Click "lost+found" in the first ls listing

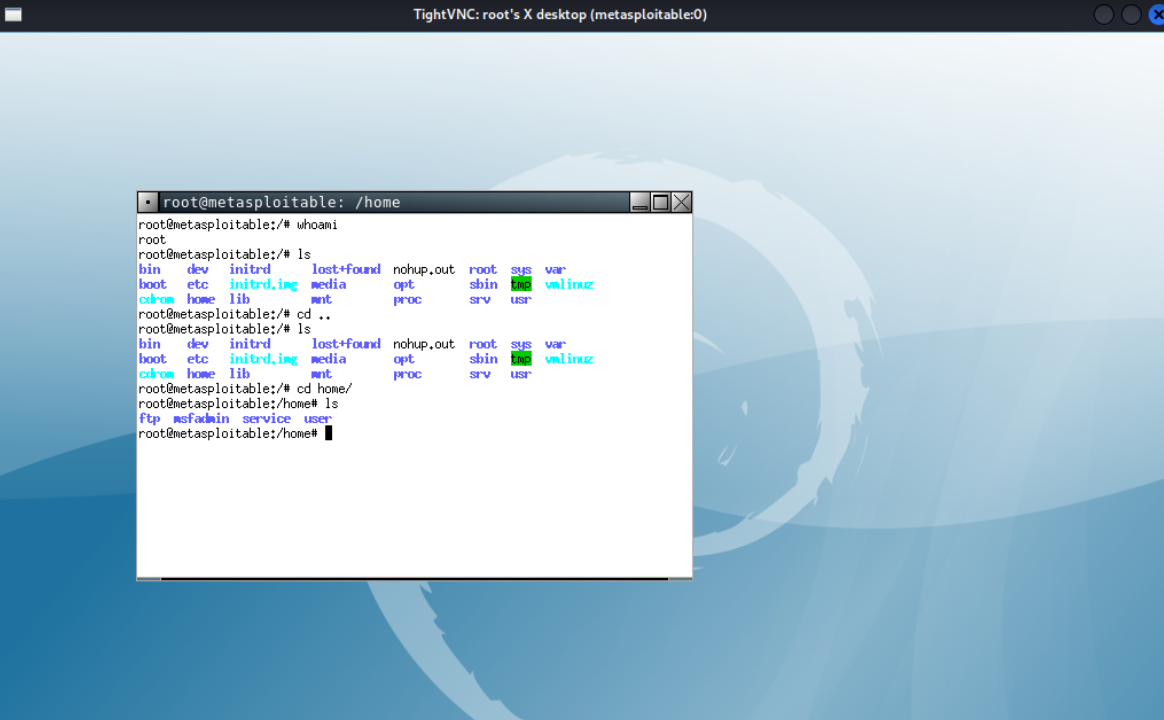click(346, 269)
